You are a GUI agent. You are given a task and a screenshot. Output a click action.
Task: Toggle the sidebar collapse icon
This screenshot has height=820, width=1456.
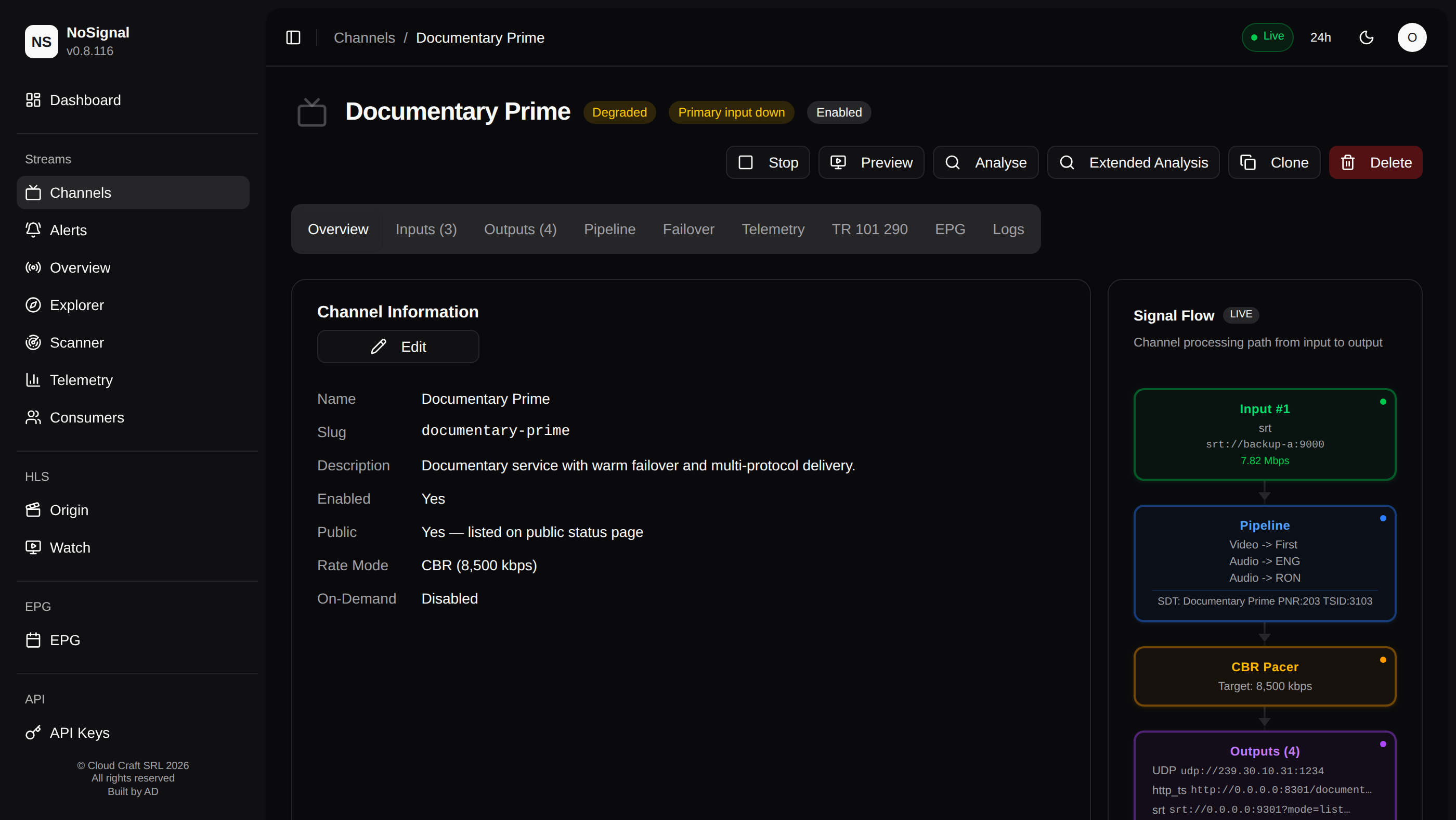(293, 37)
